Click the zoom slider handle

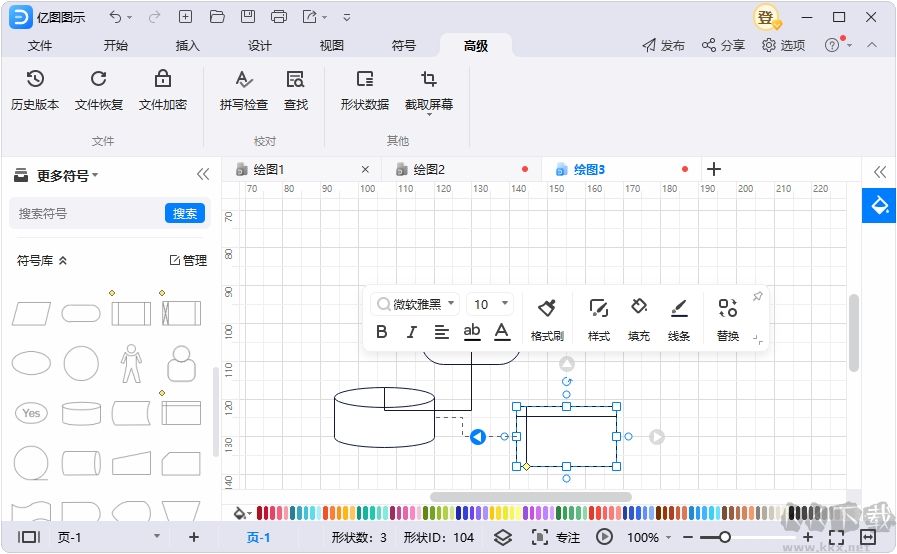(x=725, y=537)
